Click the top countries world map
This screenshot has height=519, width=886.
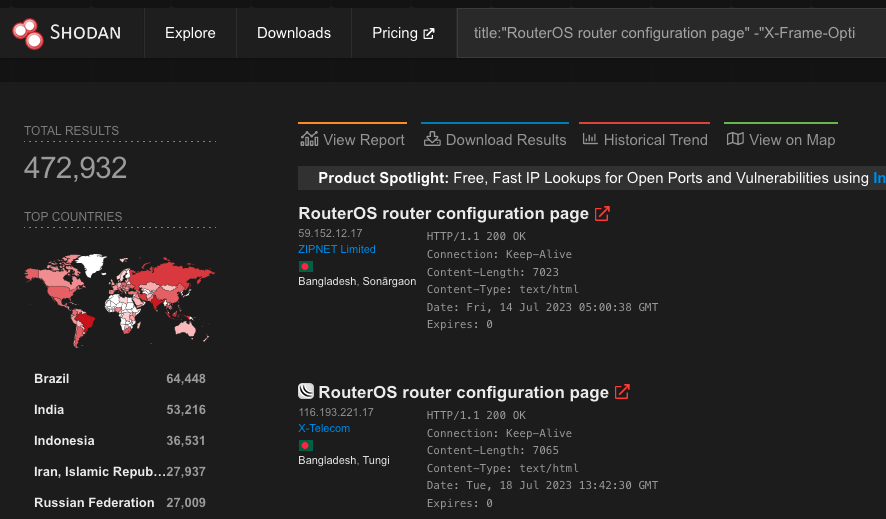pyautogui.click(x=120, y=295)
